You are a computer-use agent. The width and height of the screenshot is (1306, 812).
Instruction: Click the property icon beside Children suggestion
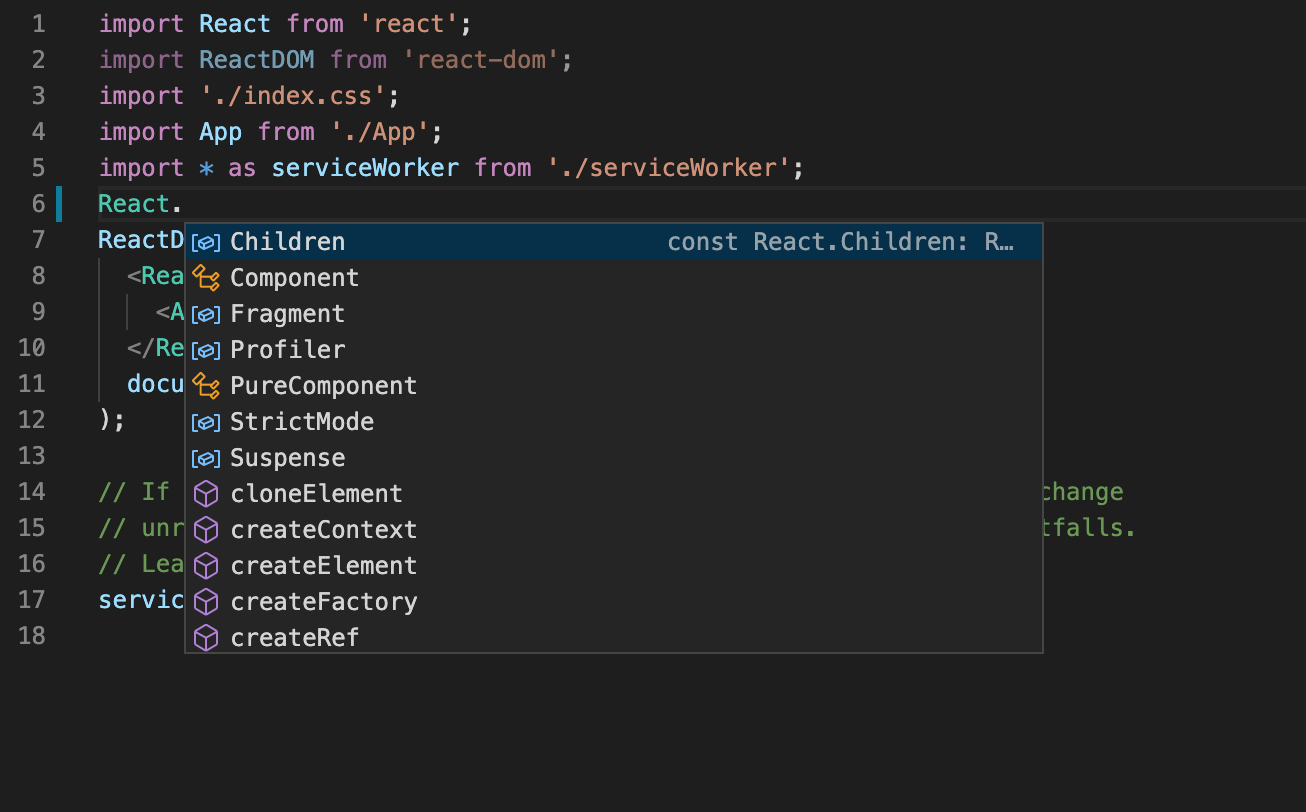coord(206,241)
